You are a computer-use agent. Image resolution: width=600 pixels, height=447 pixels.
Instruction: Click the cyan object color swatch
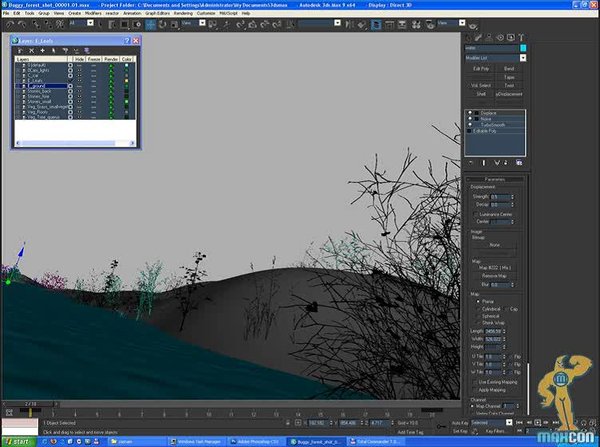pos(523,48)
